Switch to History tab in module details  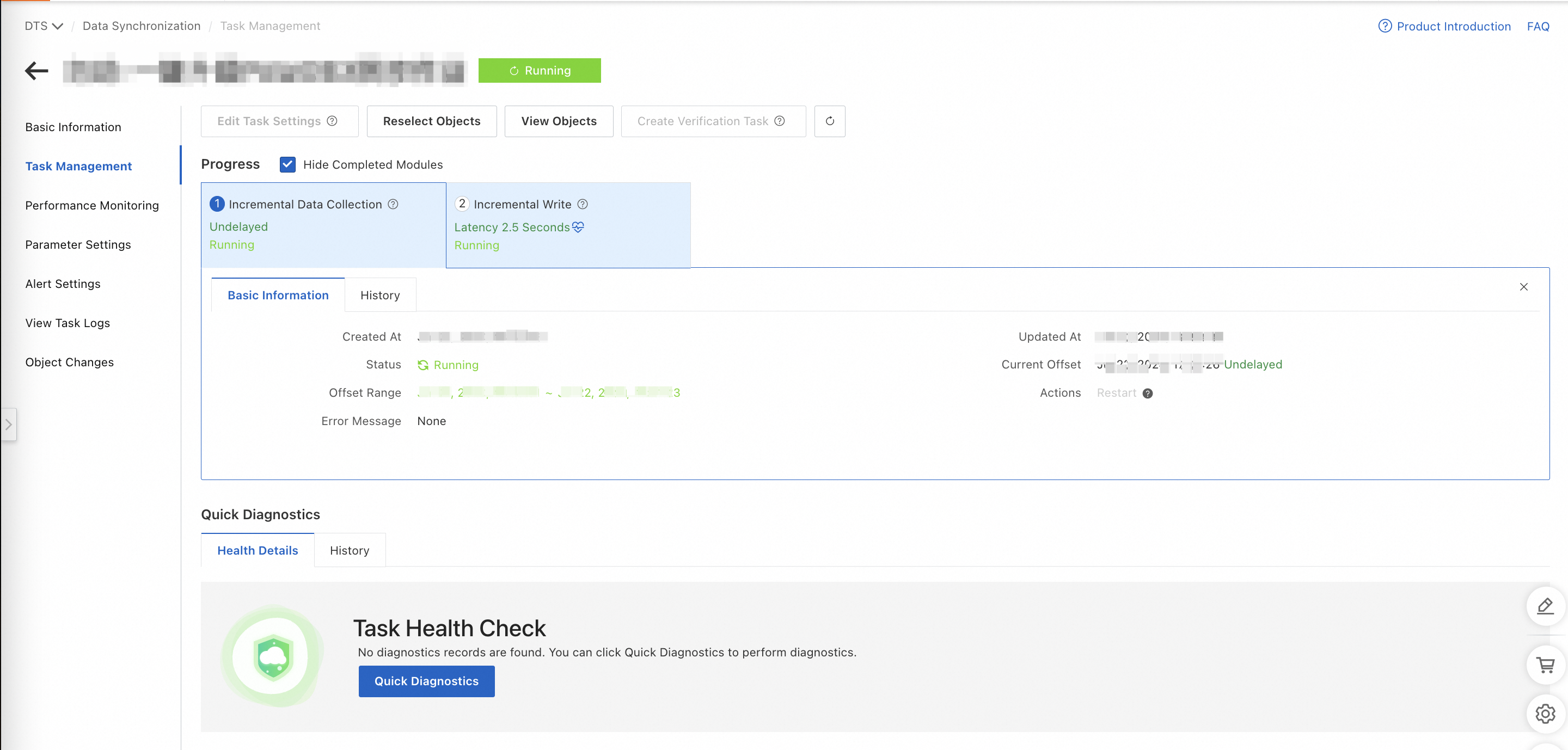point(380,295)
